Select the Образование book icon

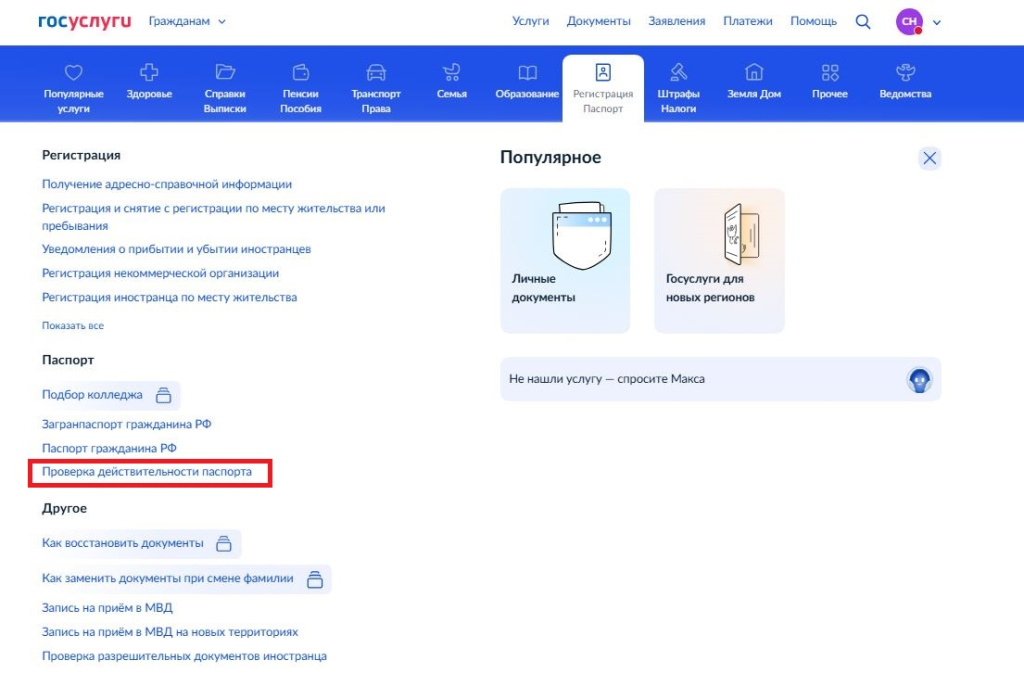pyautogui.click(x=527, y=72)
